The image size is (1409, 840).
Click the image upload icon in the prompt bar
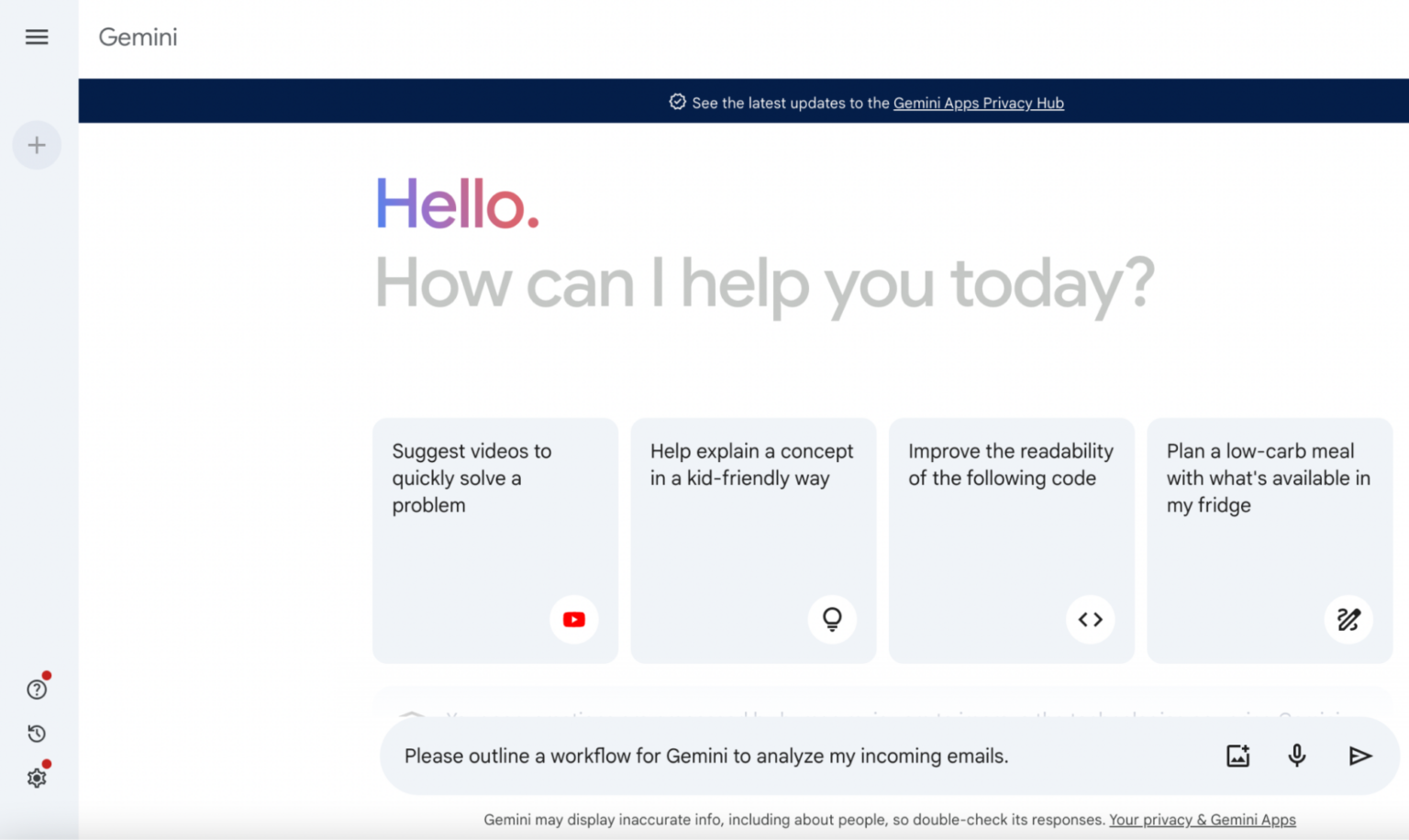click(x=1237, y=756)
